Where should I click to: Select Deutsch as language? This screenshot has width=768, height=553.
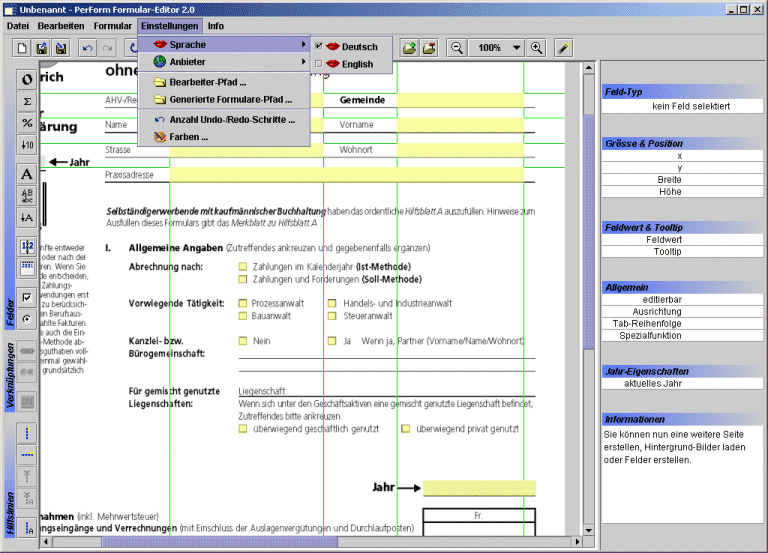(x=353, y=47)
